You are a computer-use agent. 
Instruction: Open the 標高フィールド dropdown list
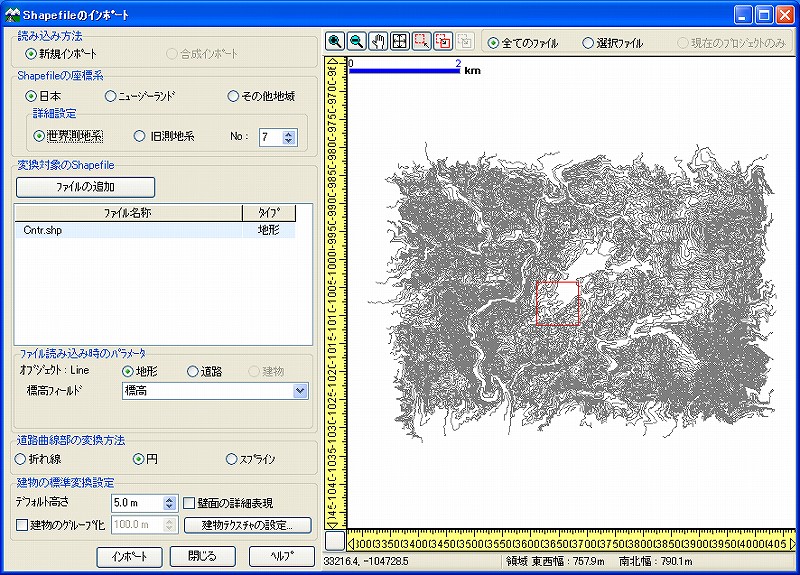pyautogui.click(x=300, y=391)
